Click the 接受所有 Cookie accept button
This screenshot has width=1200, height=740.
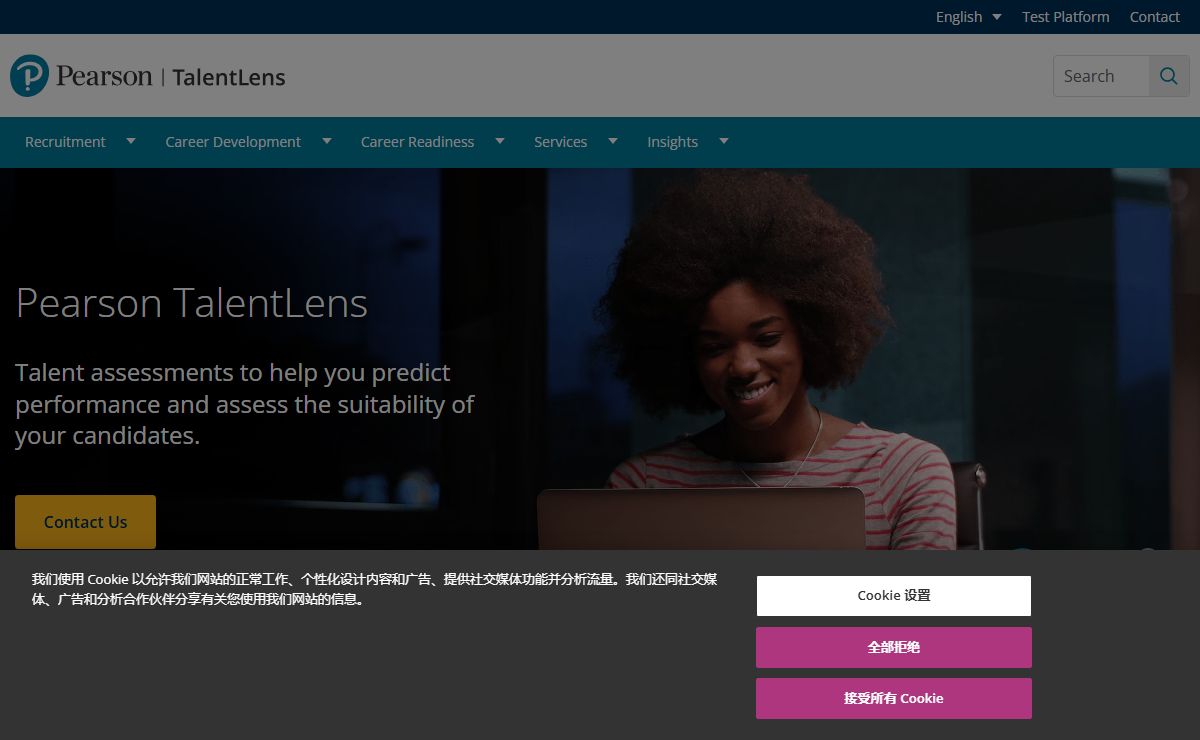(894, 698)
